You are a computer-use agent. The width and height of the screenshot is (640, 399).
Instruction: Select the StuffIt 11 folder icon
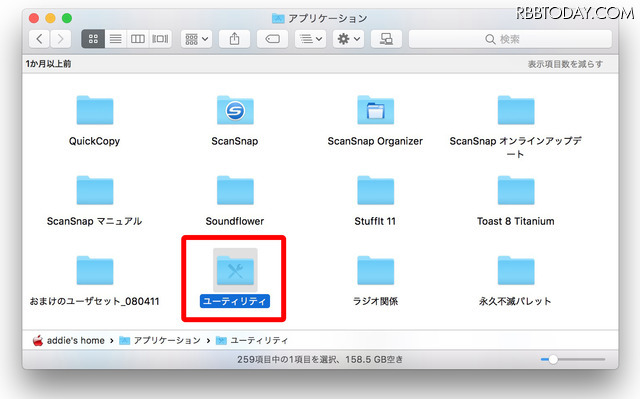pos(376,190)
